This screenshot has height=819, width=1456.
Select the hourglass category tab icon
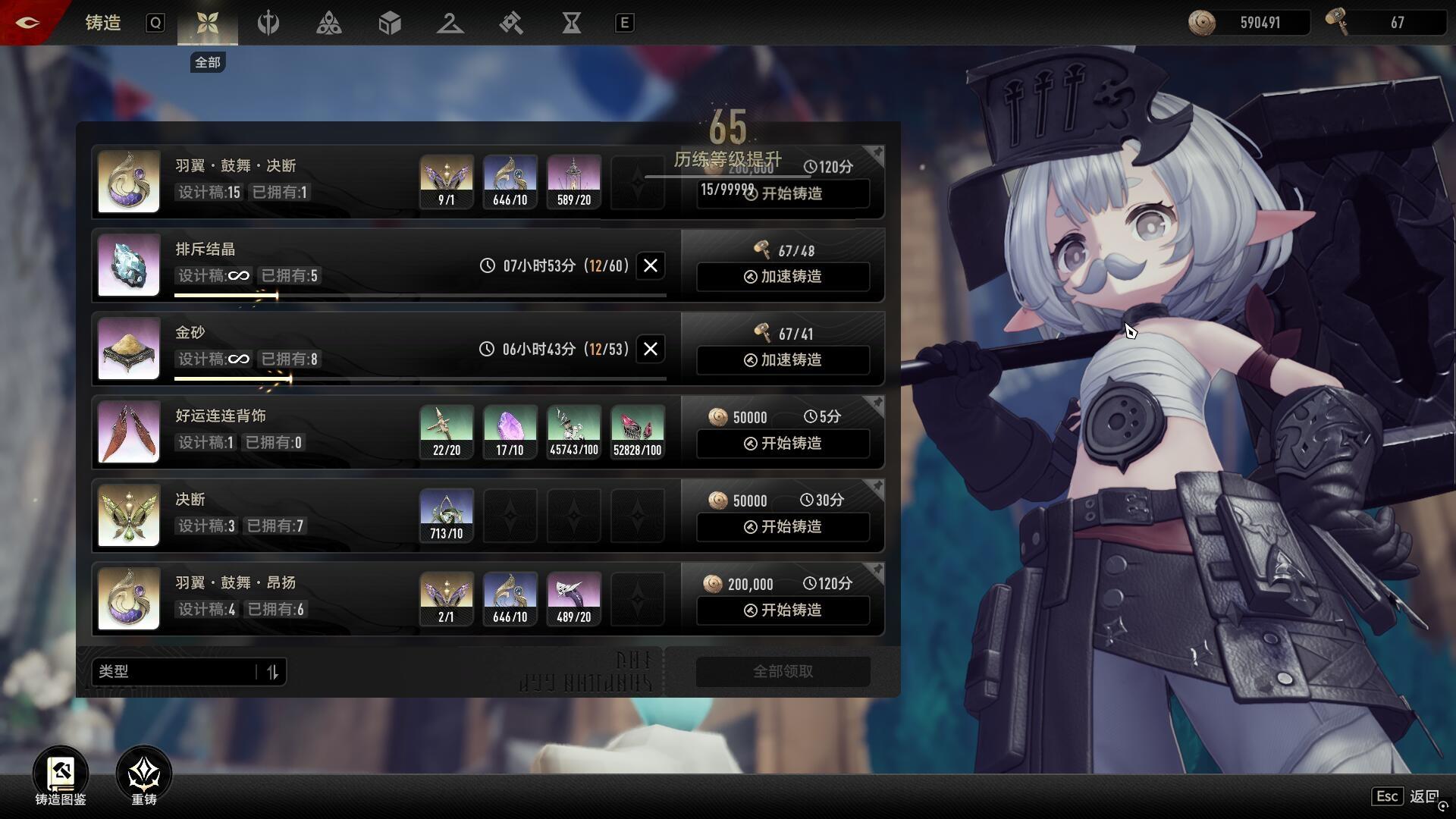pyautogui.click(x=571, y=24)
